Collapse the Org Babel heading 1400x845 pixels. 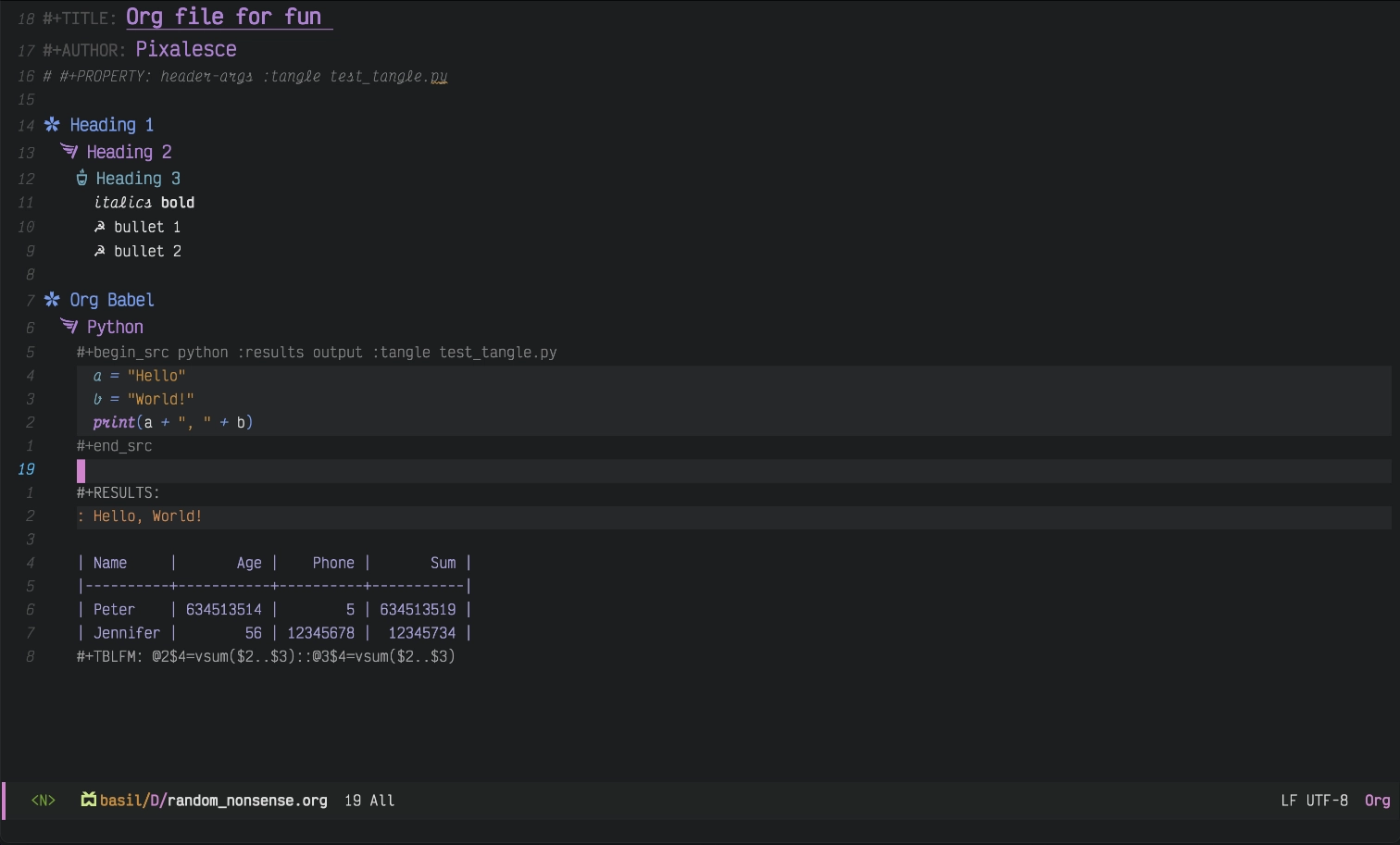tap(111, 299)
